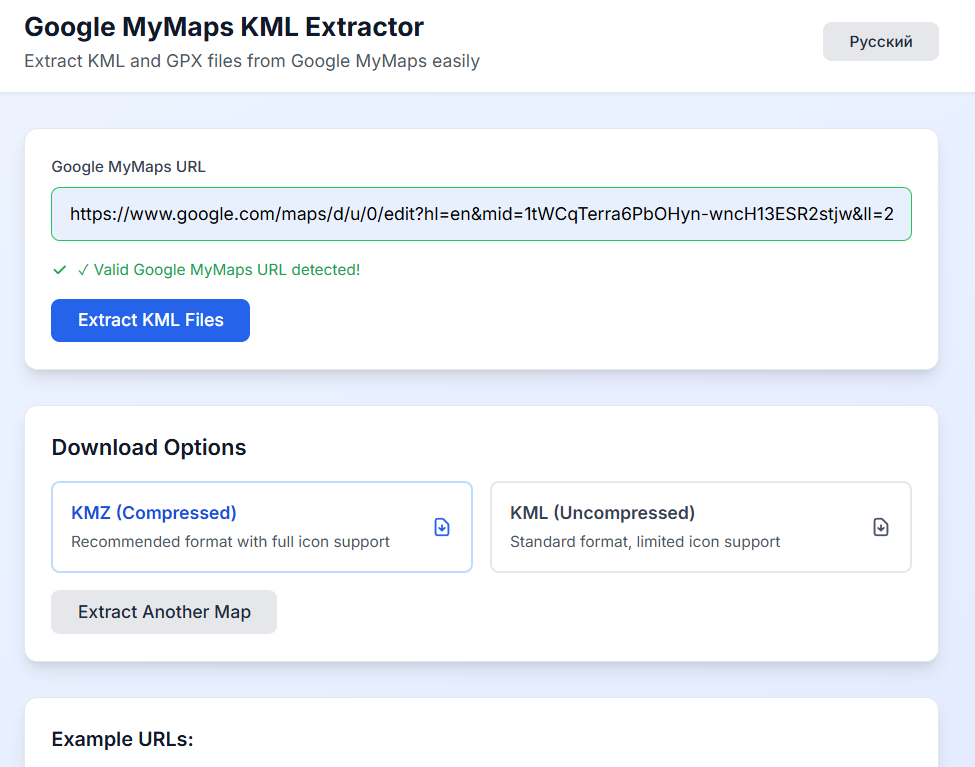The image size is (975, 767).
Task: Click the green checkmark validation icon
Action: coord(60,269)
